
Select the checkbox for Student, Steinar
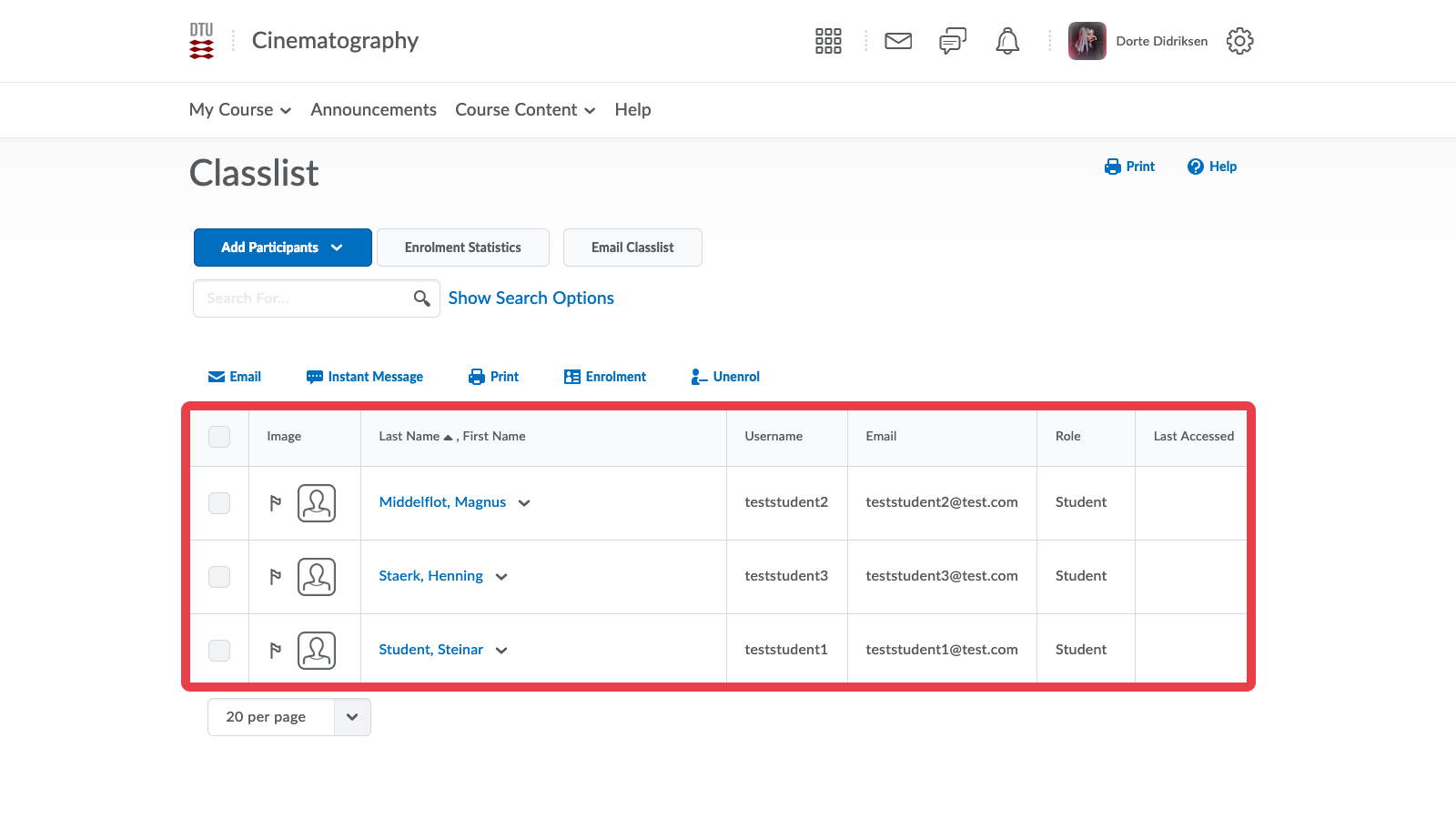coord(219,651)
